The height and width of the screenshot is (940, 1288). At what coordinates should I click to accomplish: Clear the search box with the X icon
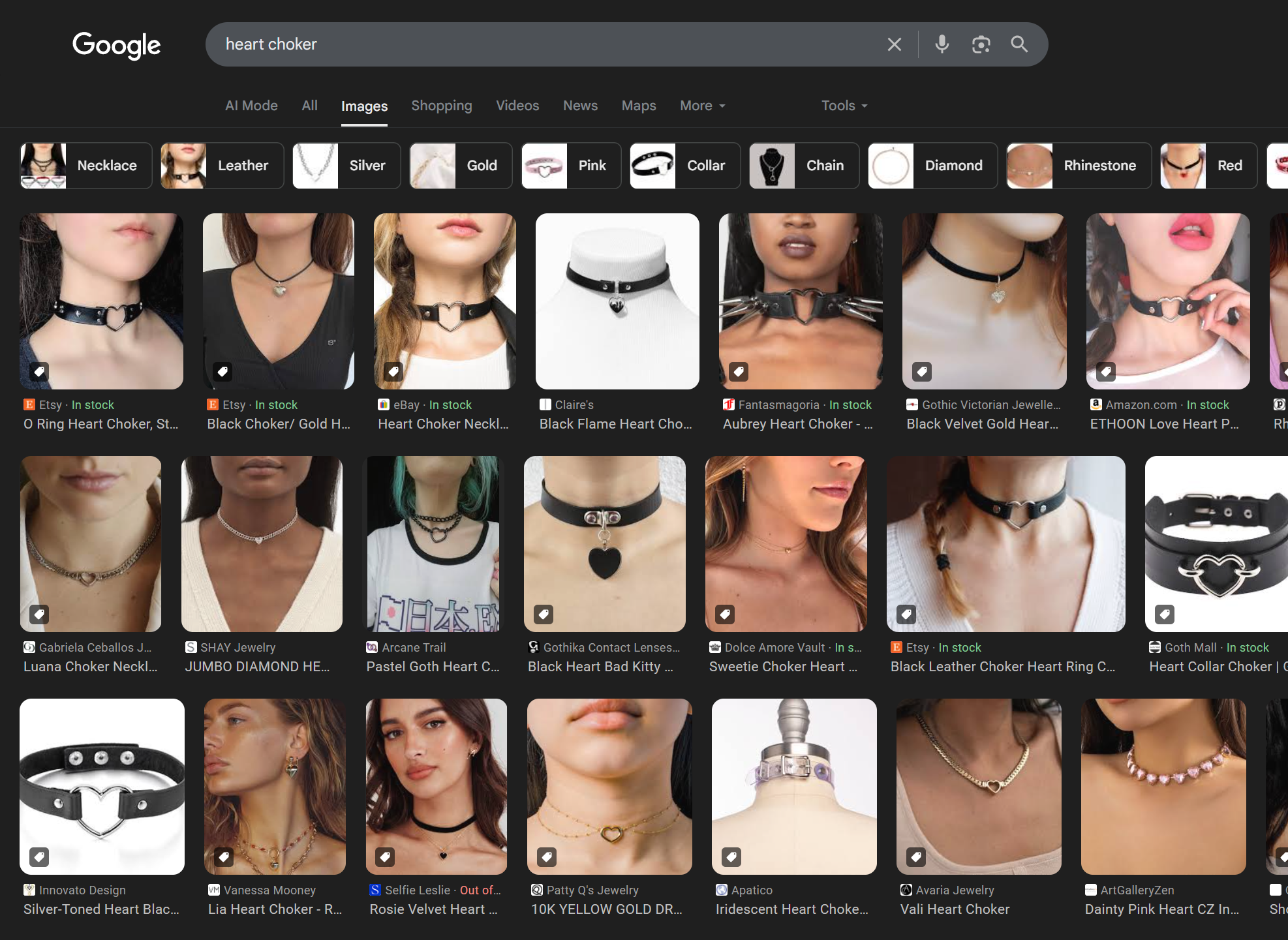[894, 44]
